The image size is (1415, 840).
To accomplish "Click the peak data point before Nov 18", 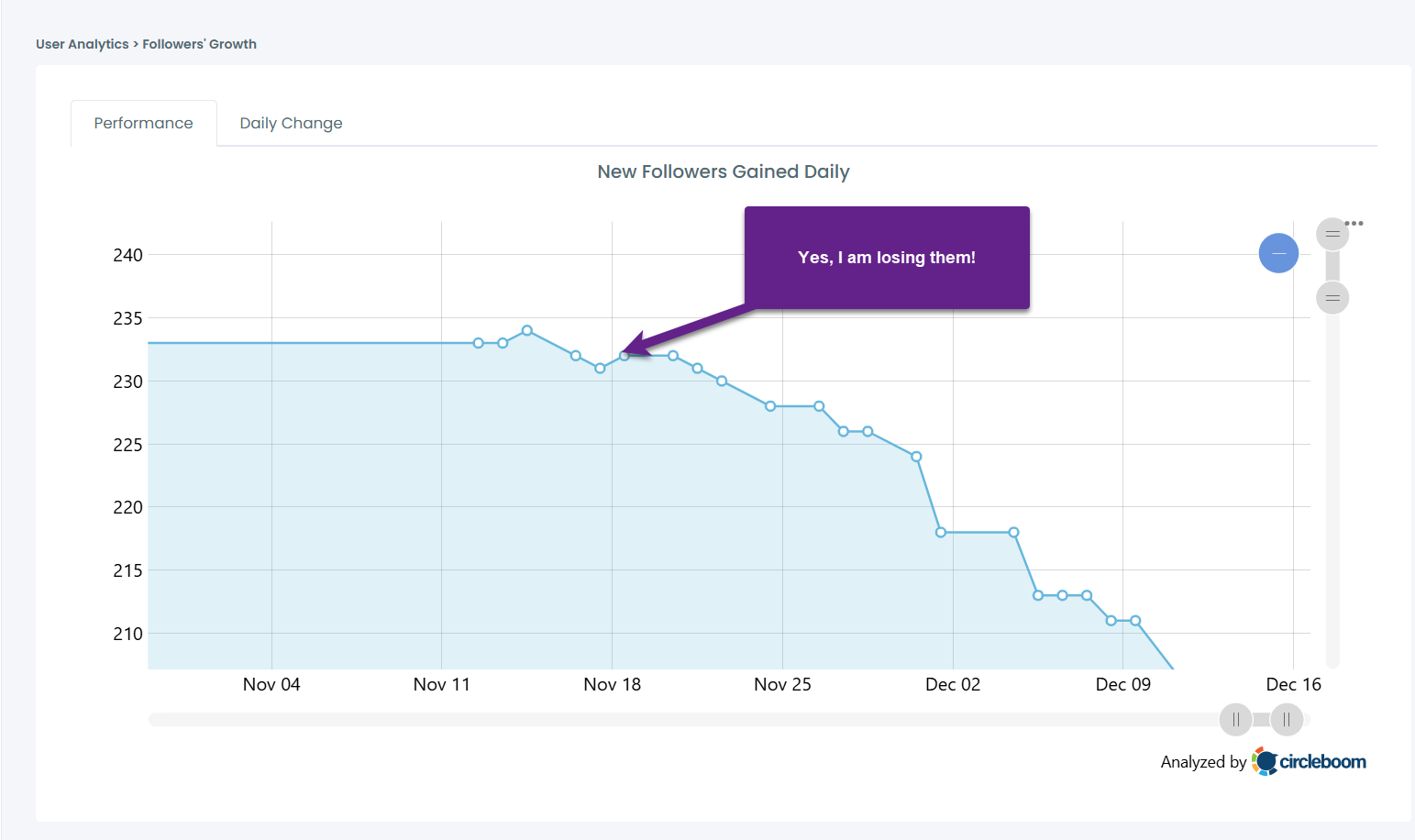I will (527, 329).
